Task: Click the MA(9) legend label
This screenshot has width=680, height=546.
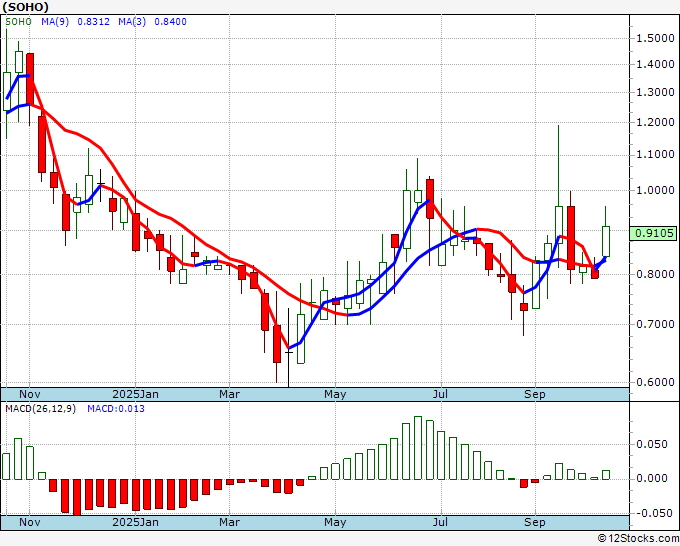Action: [55, 22]
